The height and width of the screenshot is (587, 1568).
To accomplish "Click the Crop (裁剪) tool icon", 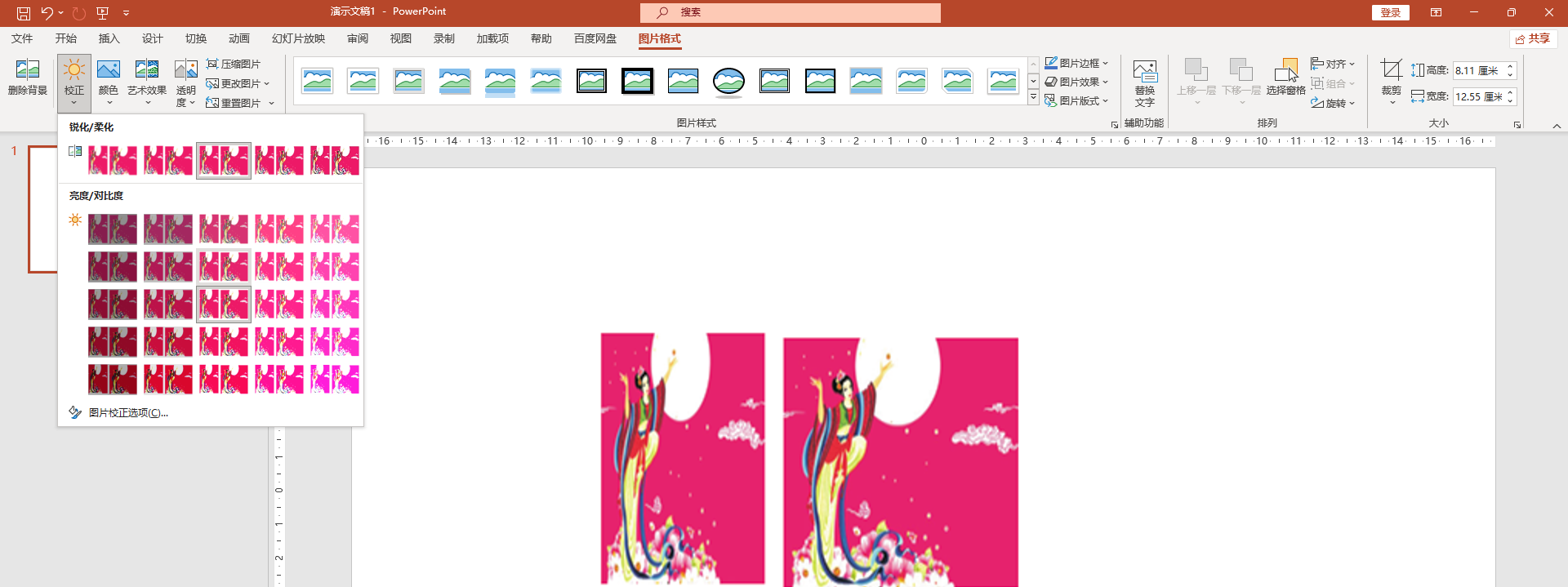I will (1391, 70).
